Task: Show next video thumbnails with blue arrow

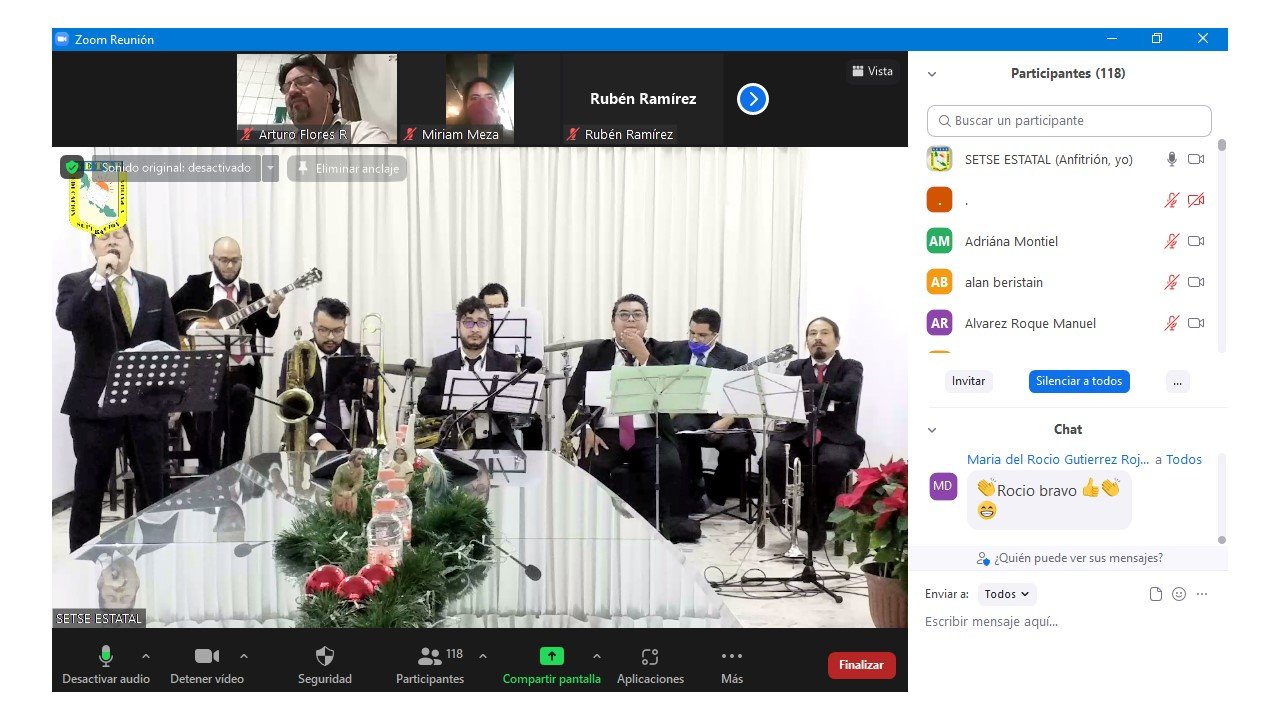Action: (752, 99)
